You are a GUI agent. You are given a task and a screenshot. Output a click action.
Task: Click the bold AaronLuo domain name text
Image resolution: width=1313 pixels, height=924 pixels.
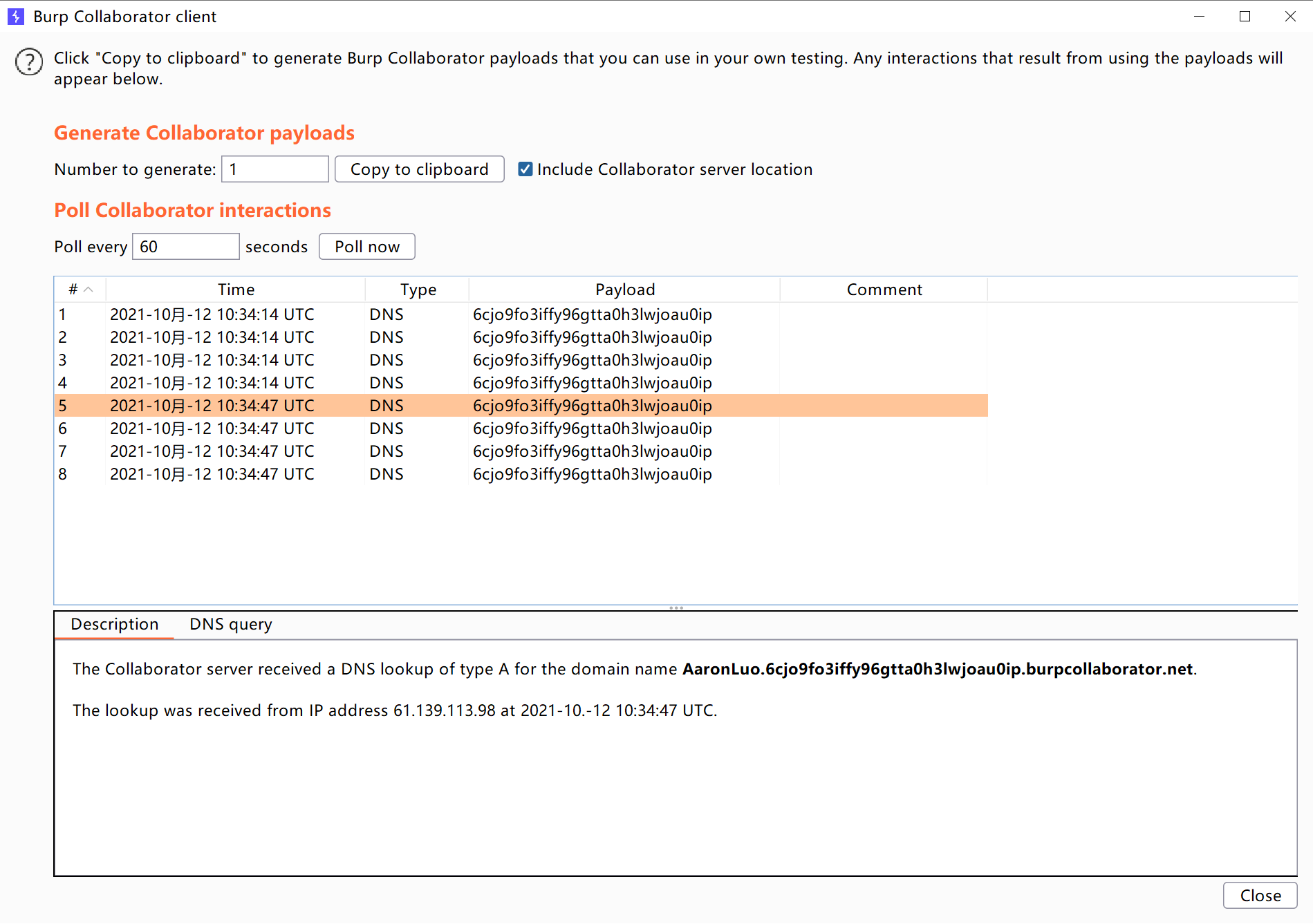pos(938,669)
